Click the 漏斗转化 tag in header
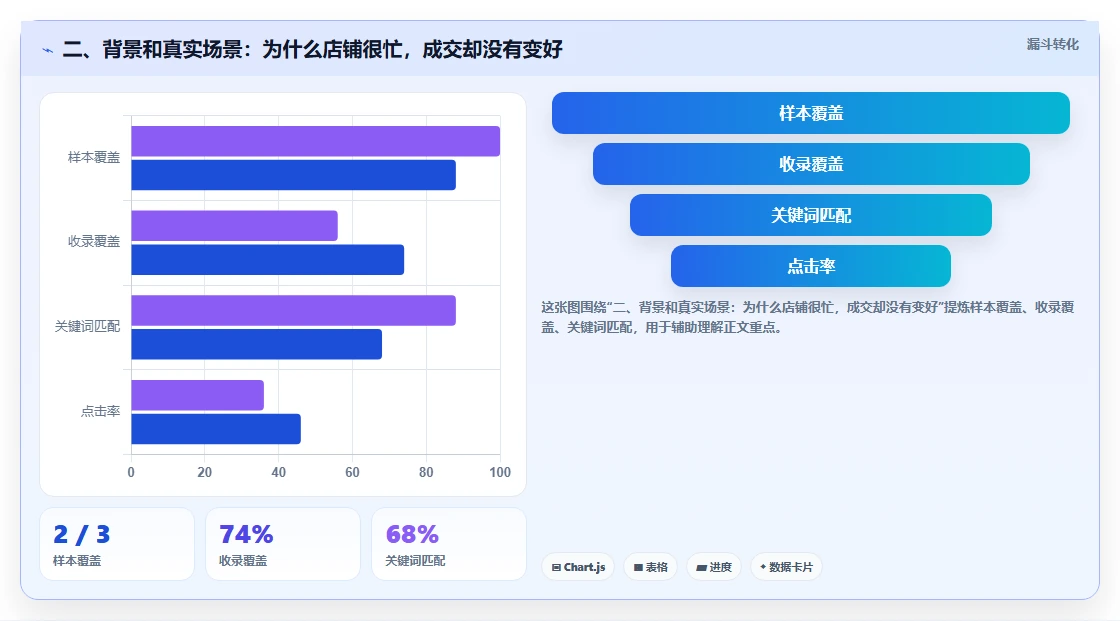The height and width of the screenshot is (621, 1120). point(1052,44)
